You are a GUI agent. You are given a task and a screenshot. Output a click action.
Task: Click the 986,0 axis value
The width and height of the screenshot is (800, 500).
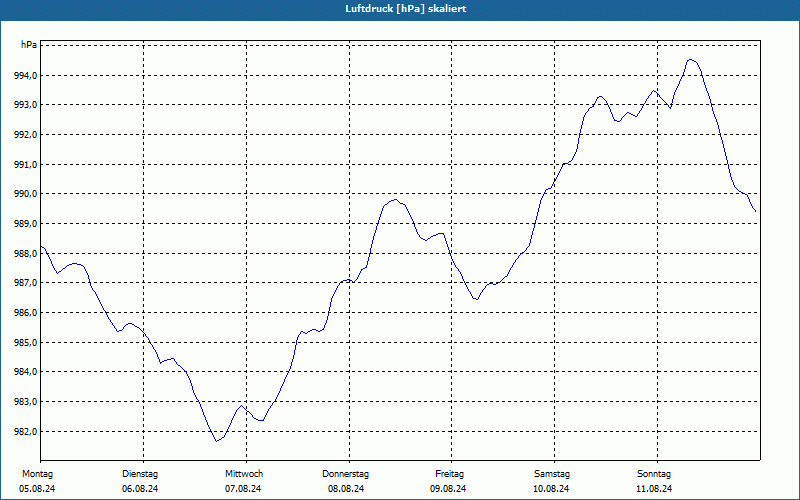point(25,312)
